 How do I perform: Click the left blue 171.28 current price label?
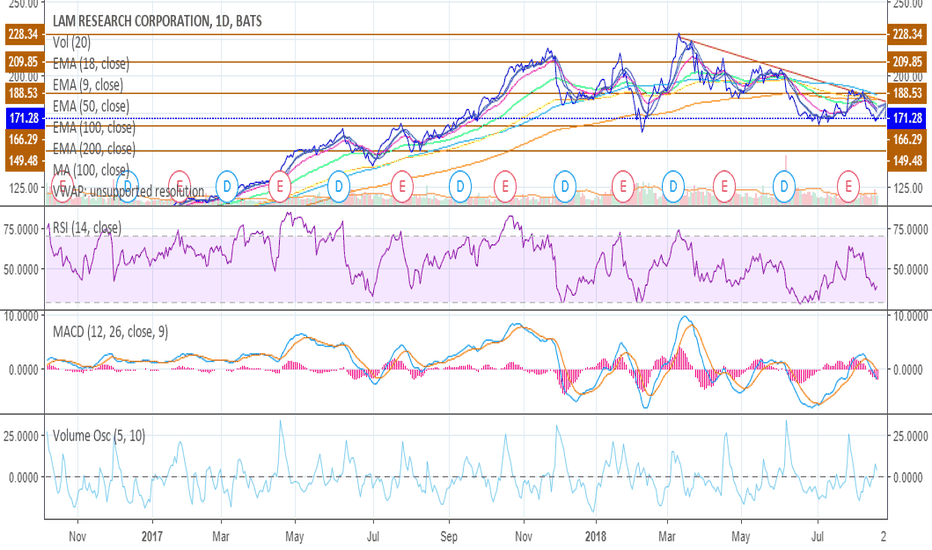tap(24, 118)
